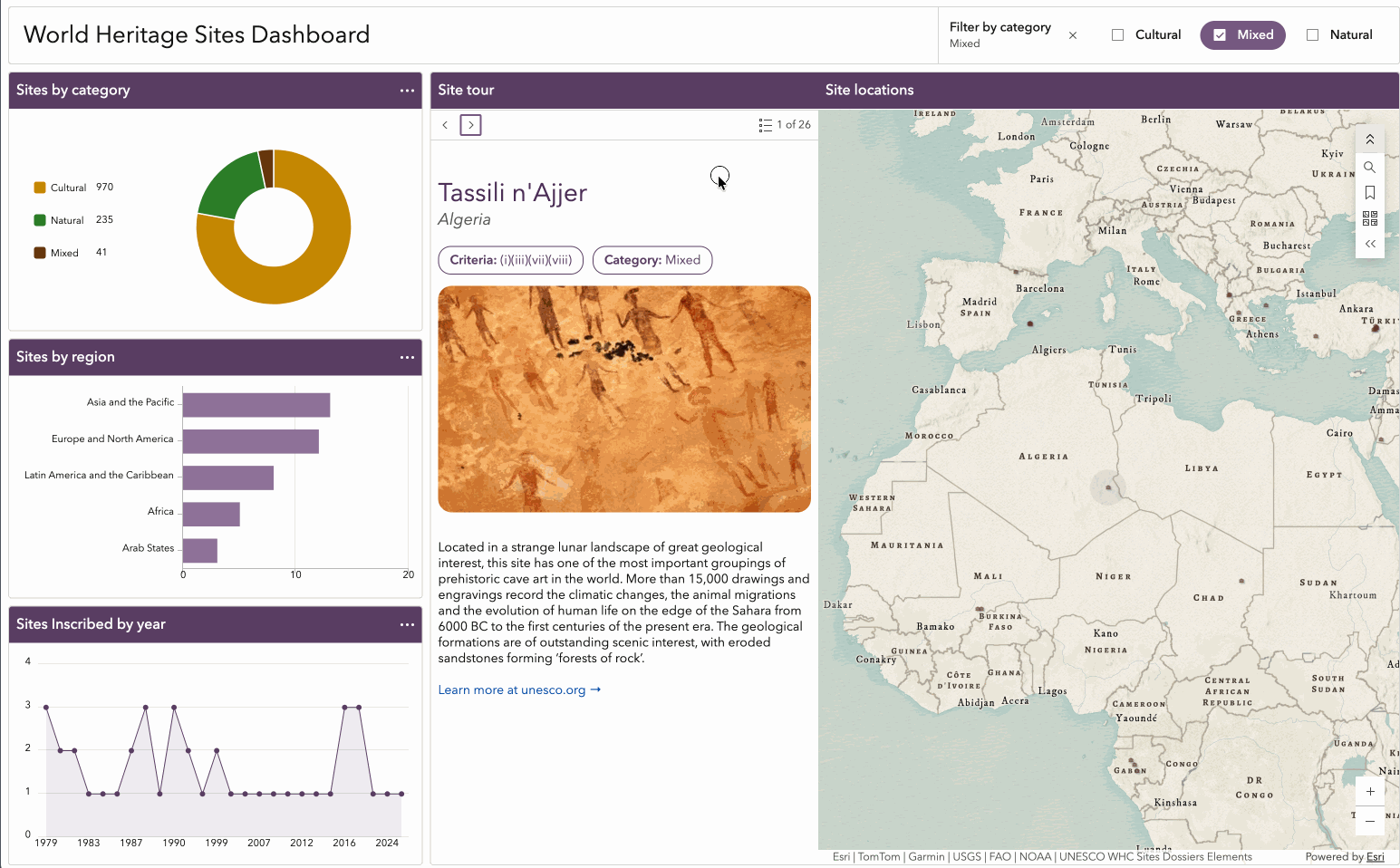Go to the previous site in the tour
Viewport: 1400px width, 868px height.
tap(445, 125)
